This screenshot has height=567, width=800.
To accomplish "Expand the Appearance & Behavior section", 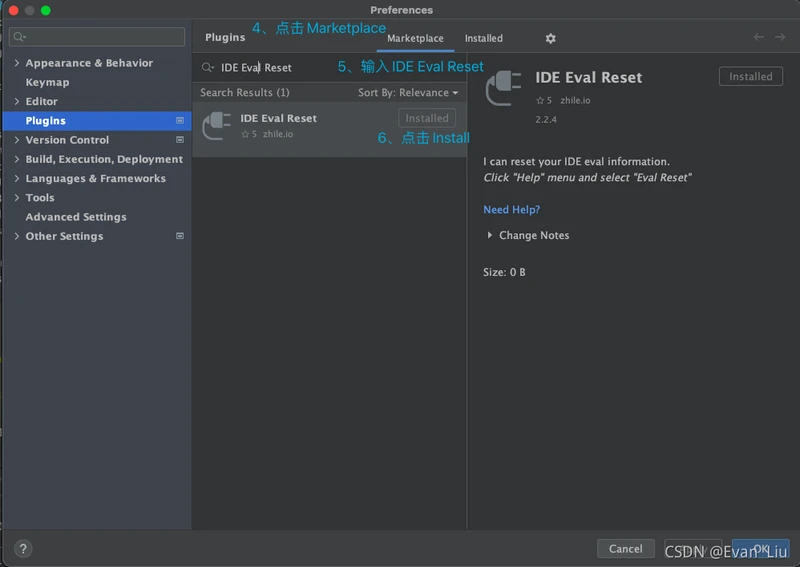I will point(17,63).
